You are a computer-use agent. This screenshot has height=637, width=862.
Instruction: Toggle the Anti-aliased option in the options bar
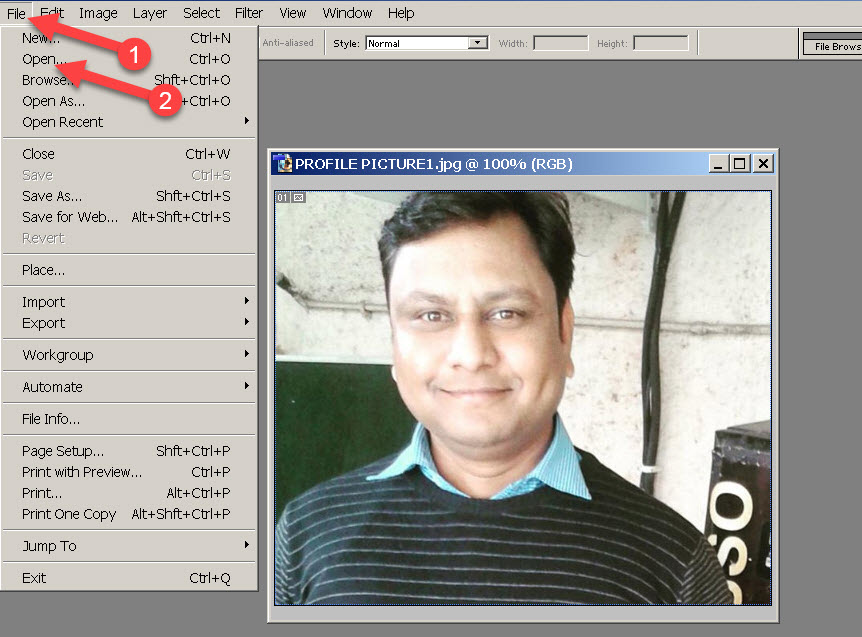tap(289, 42)
